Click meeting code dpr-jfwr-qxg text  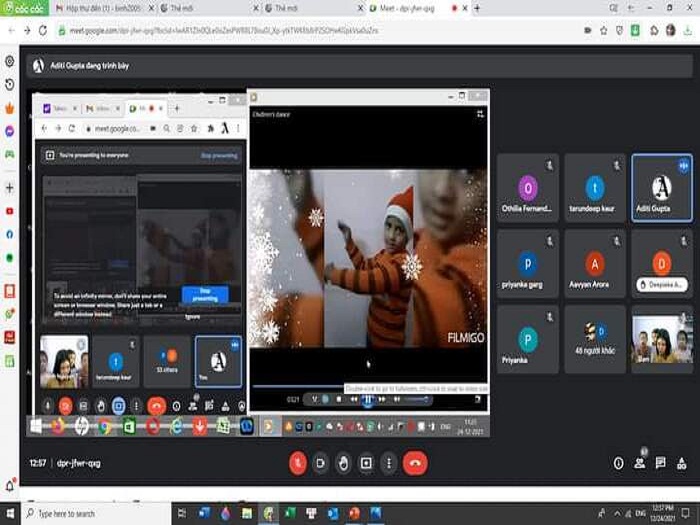tap(79, 463)
